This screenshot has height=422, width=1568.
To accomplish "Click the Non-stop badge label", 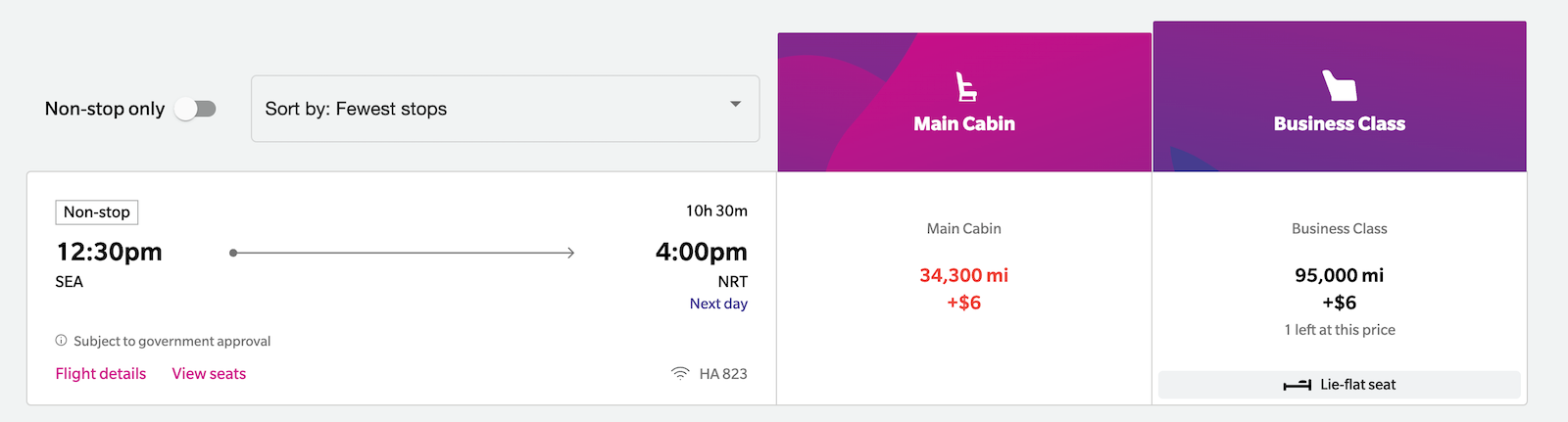I will 97,212.
